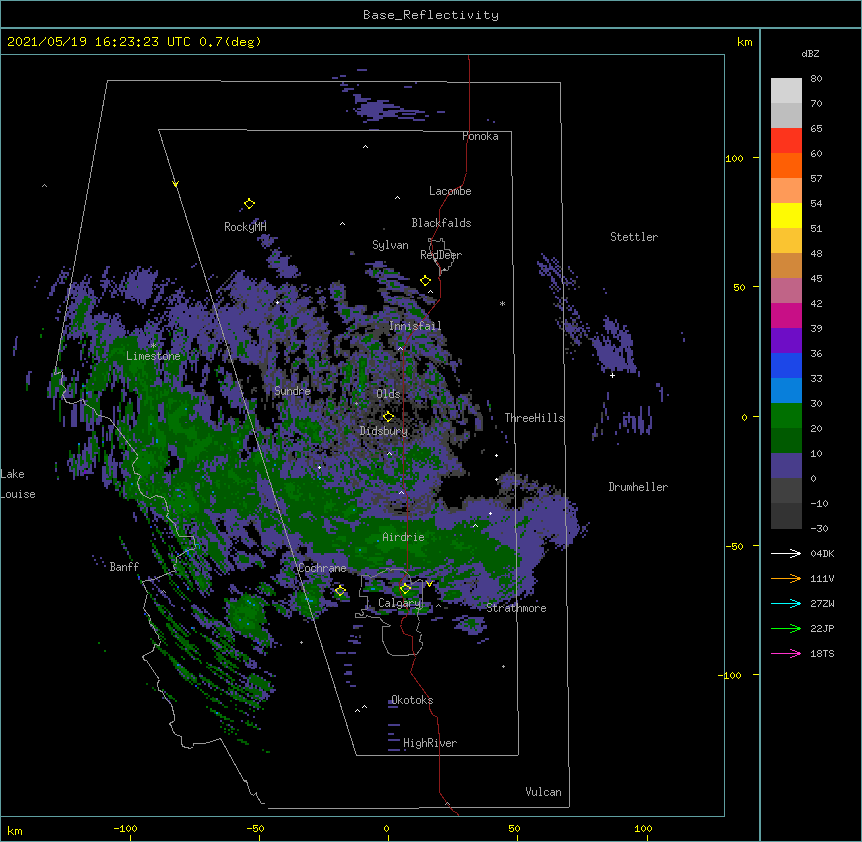862x842 pixels.
Task: Click the Sylvan label
Action: 390,245
